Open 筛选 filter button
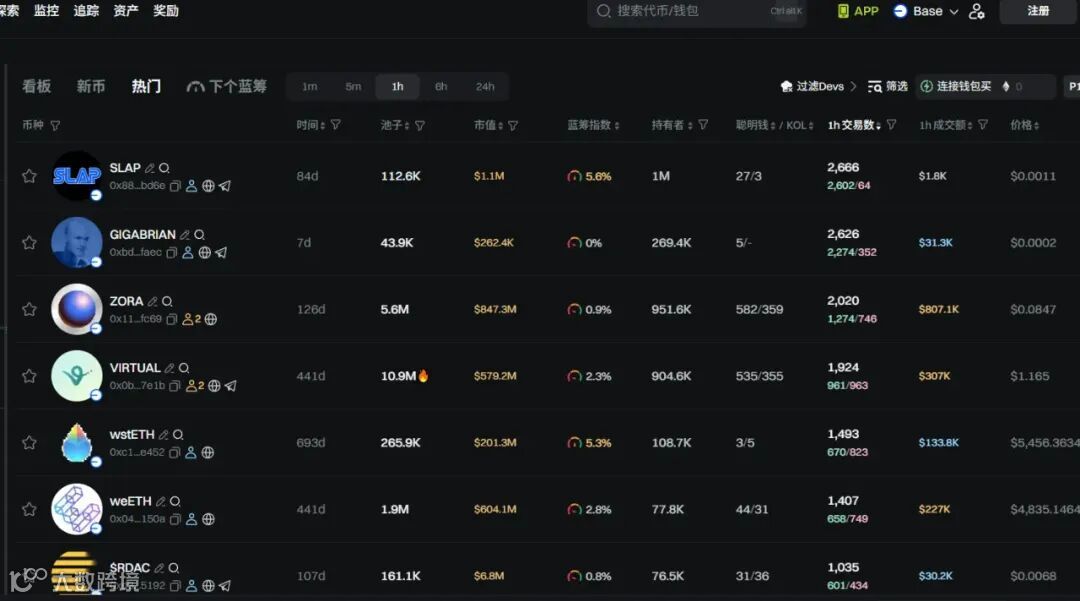Viewport: 1080px width, 601px height. click(888, 86)
